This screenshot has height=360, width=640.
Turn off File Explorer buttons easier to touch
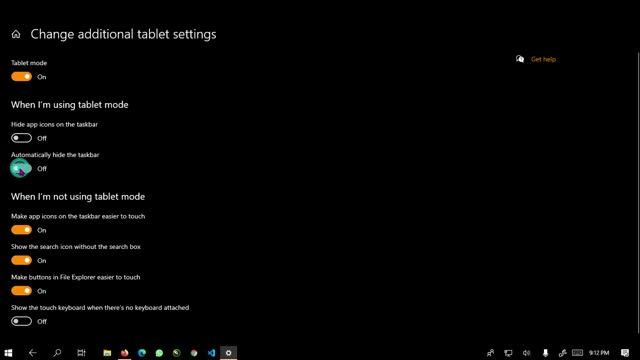point(21,291)
